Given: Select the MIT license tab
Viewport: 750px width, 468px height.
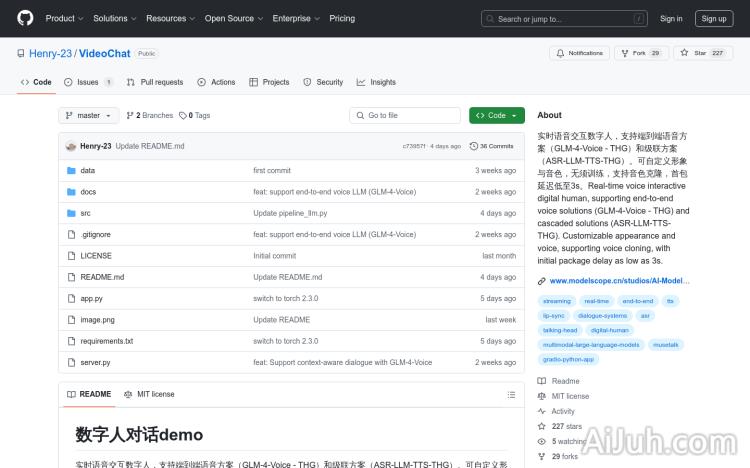Looking at the screenshot, I should click(149, 394).
